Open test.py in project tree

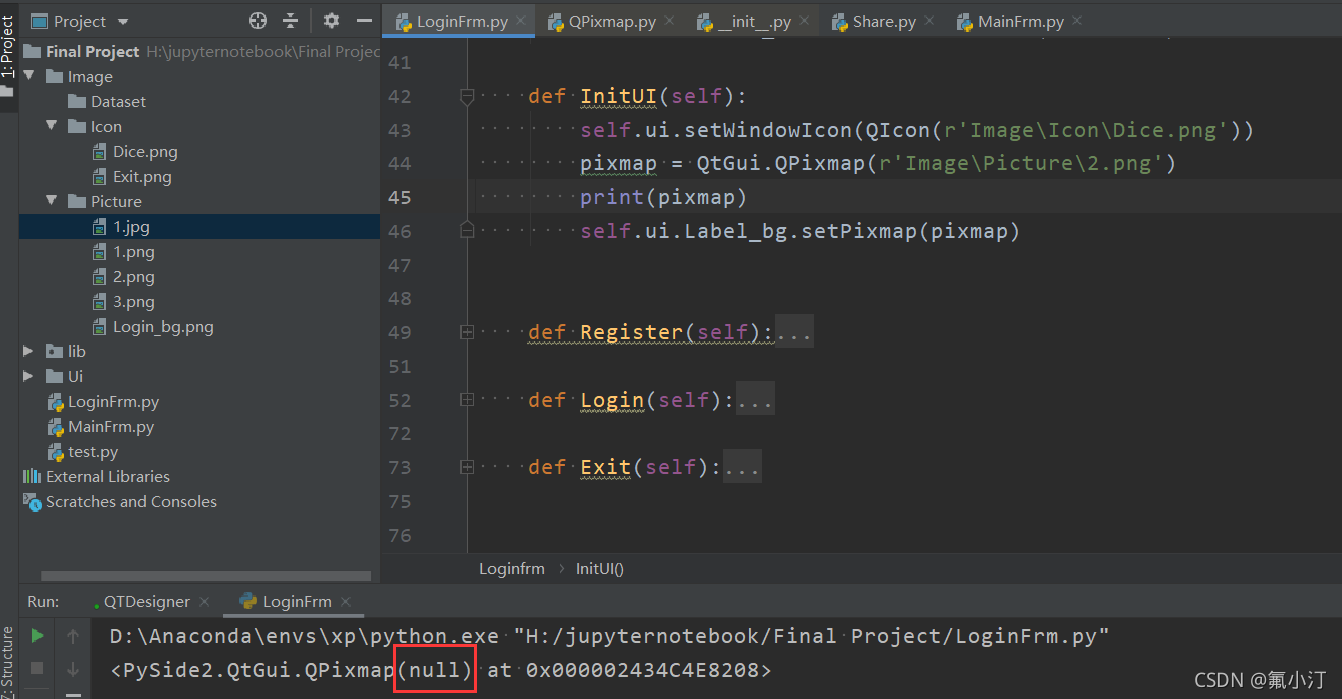click(83, 452)
